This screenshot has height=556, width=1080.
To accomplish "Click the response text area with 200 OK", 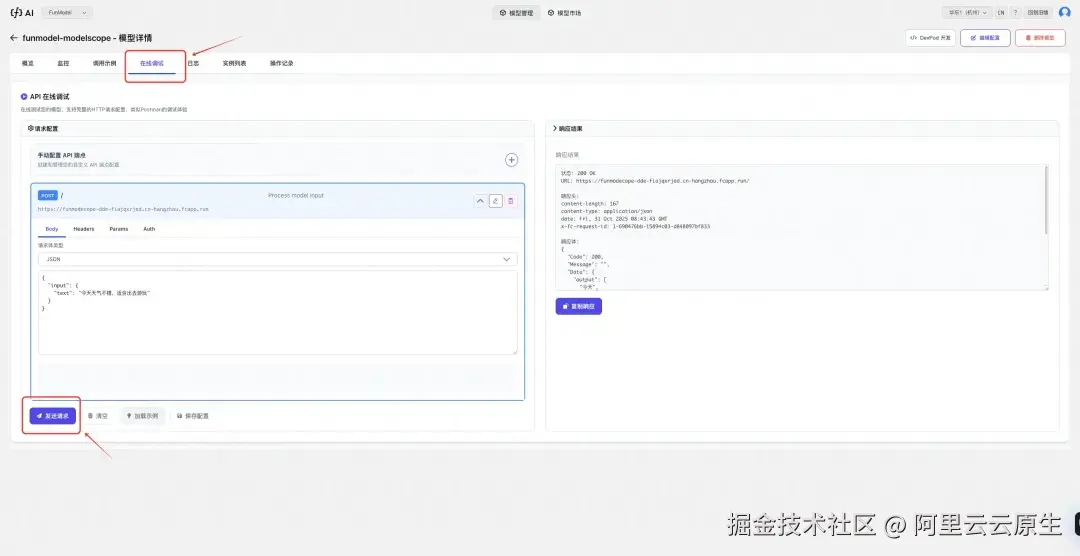I will (802, 227).
